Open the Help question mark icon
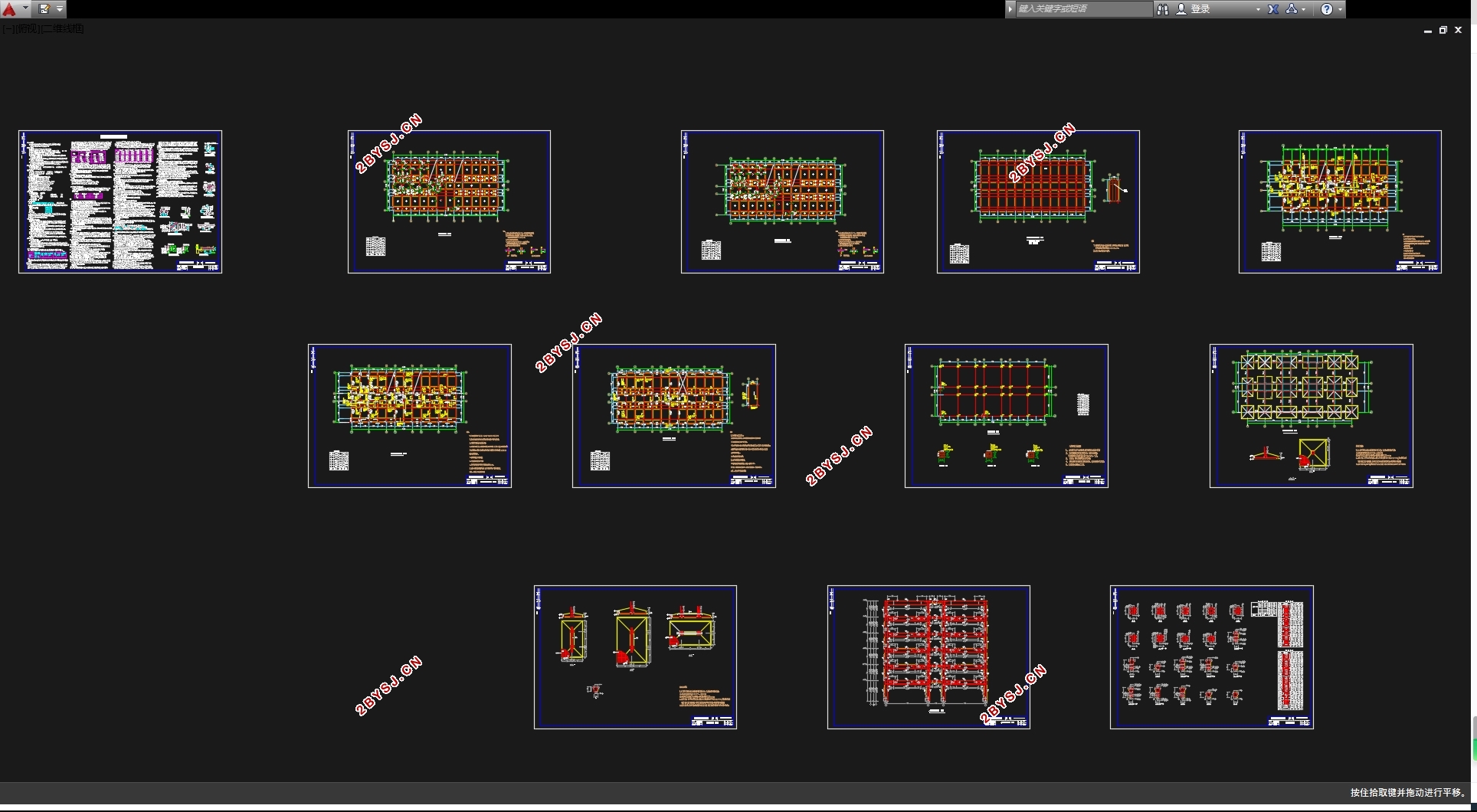 (x=1327, y=9)
